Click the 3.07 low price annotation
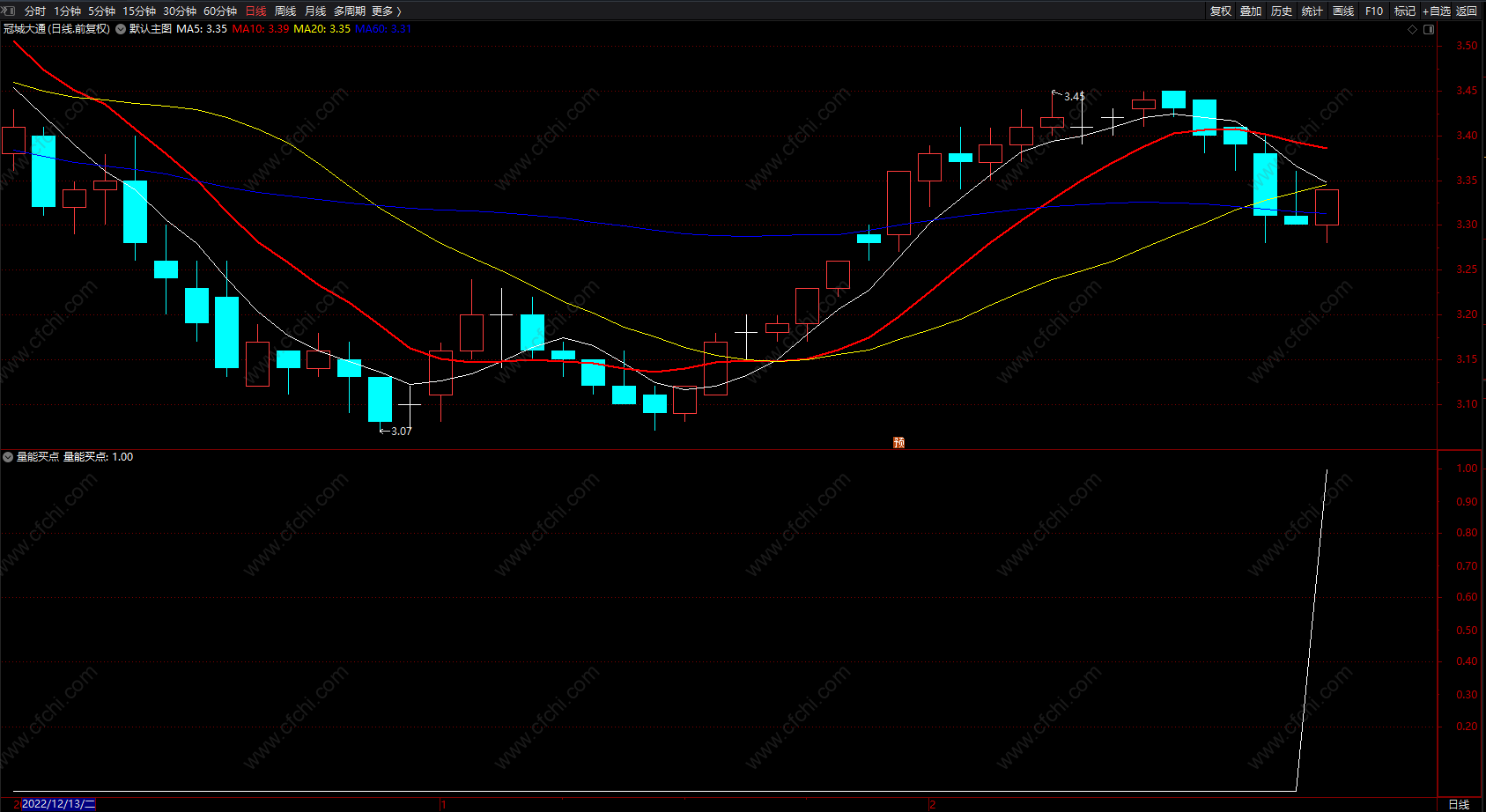The height and width of the screenshot is (812, 1486). coord(402,432)
